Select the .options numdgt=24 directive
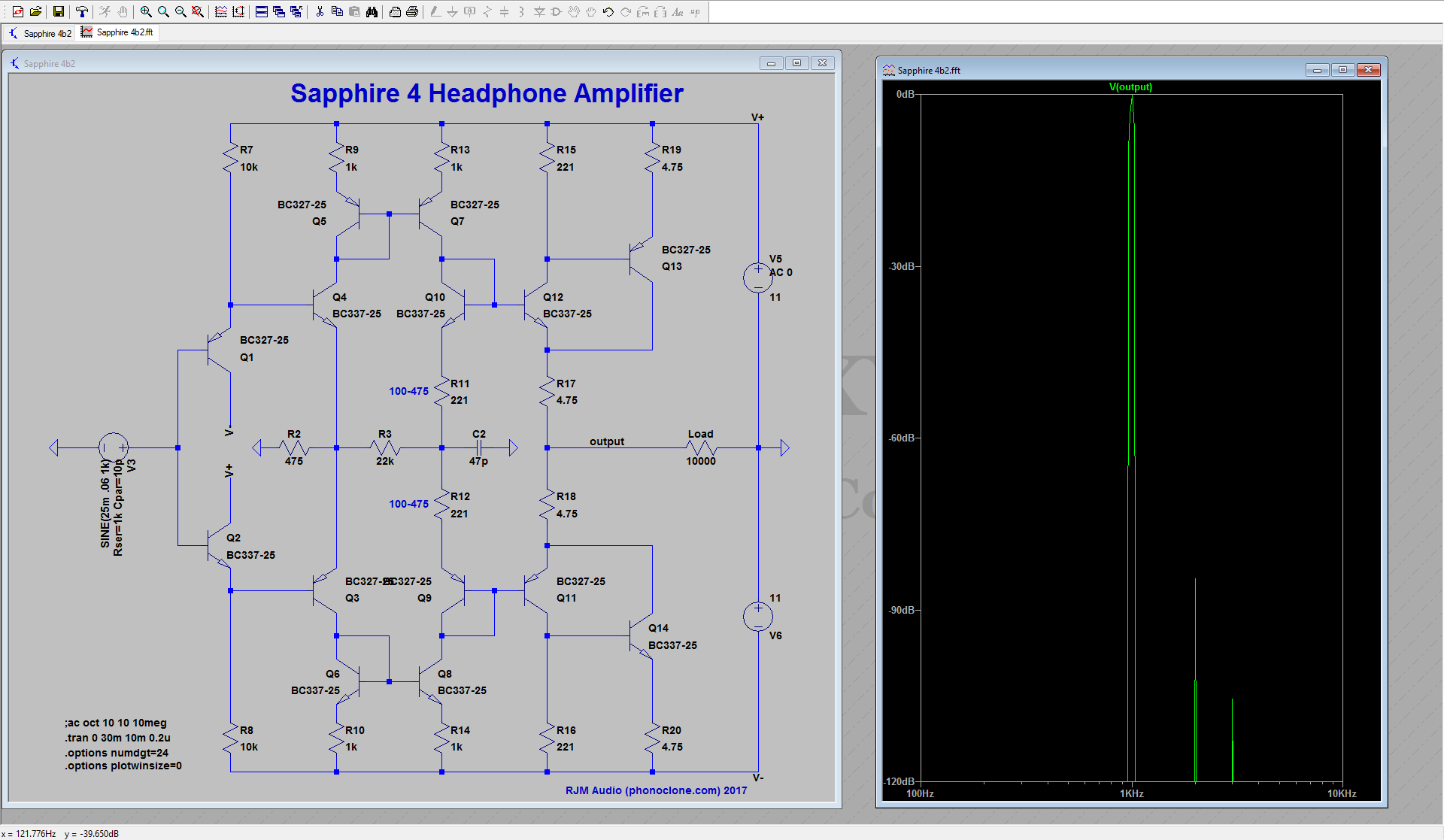 (117, 753)
